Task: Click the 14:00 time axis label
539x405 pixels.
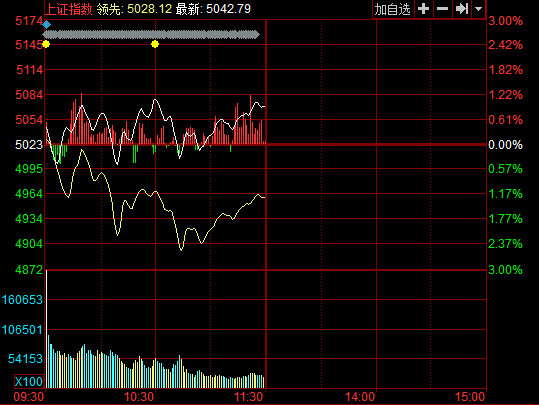Action: pos(360,397)
